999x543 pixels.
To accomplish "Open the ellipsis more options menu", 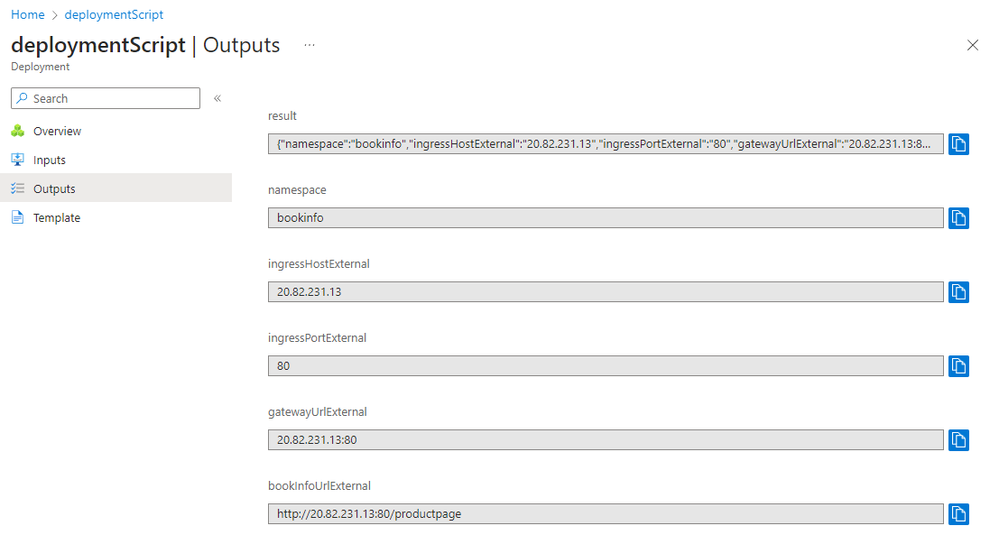I will coord(309,45).
